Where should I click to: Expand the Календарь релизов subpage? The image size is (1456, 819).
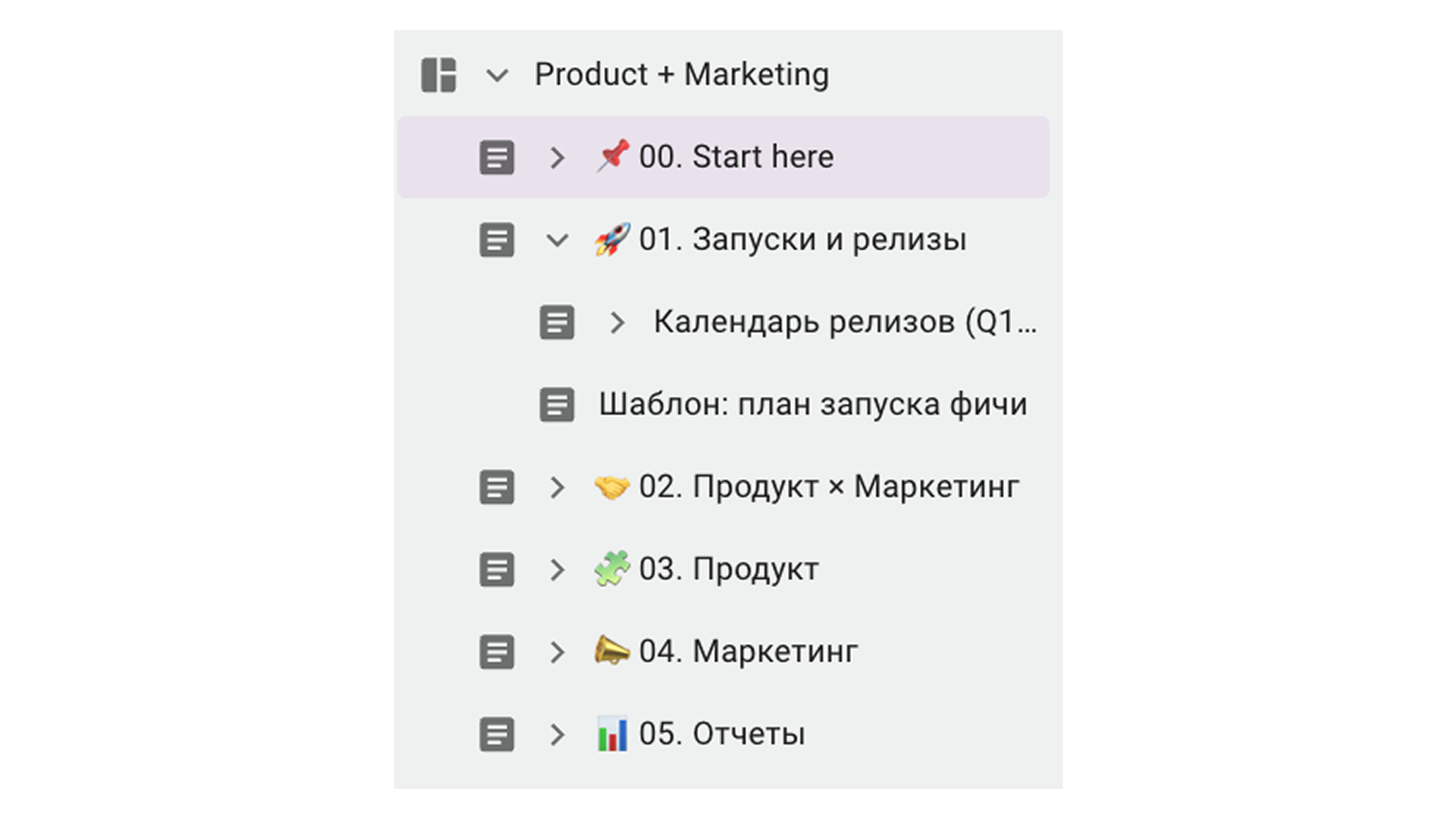[x=617, y=322]
